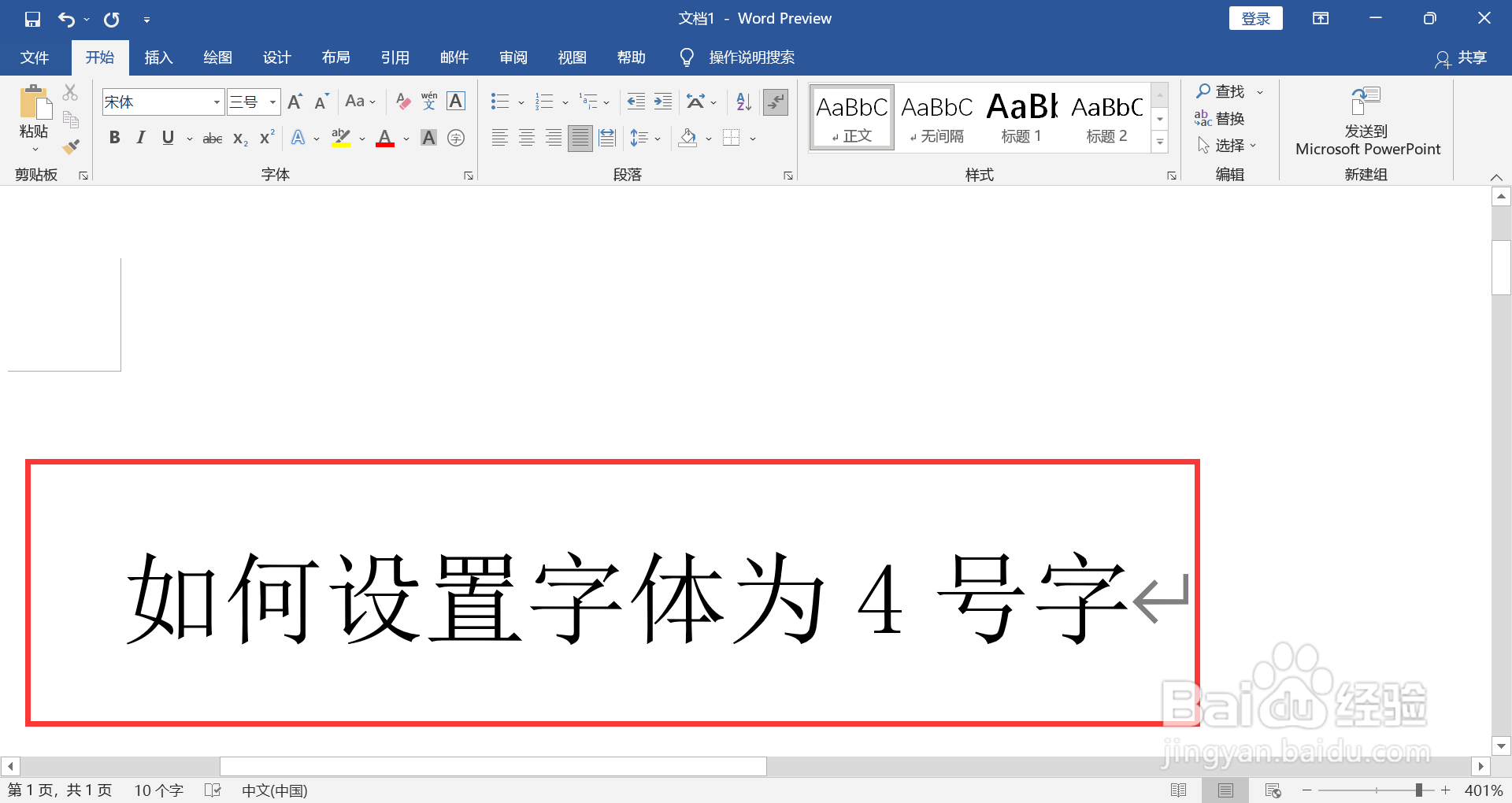The width and height of the screenshot is (1512, 803).
Task: Click the zoom slider handle
Action: point(1418,790)
